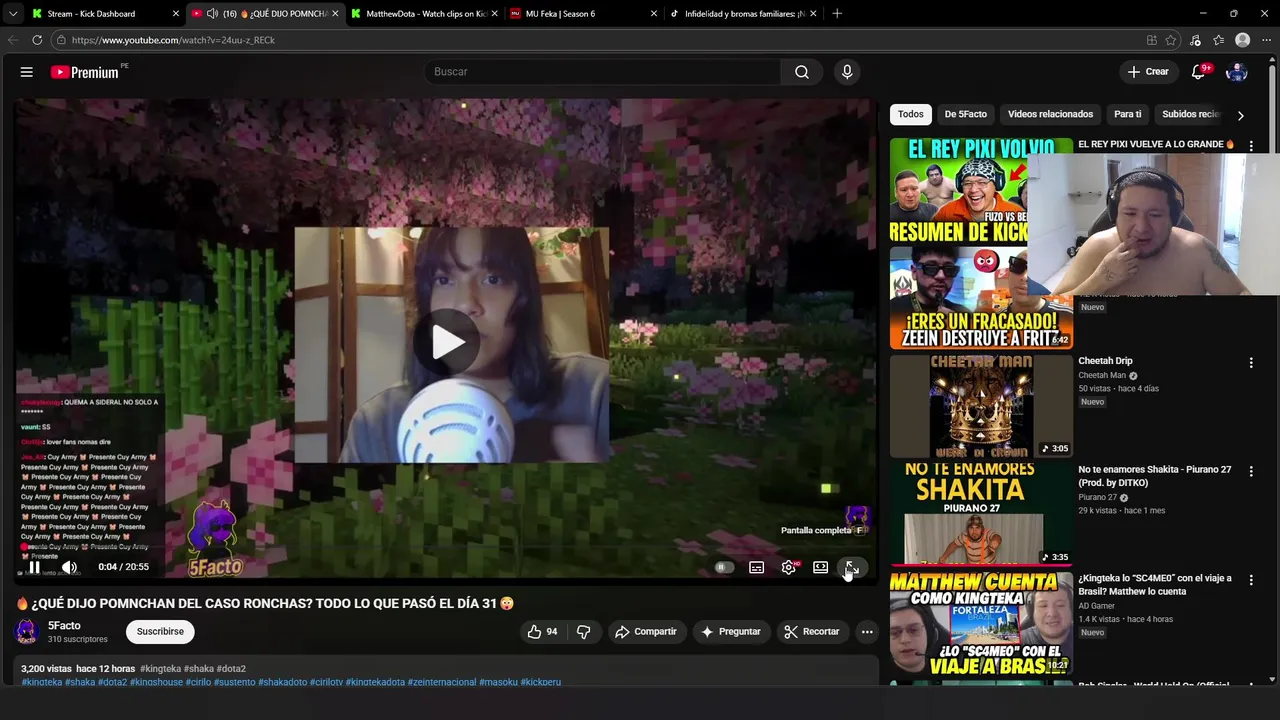Click the Compartir share button
The height and width of the screenshot is (720, 1280).
pyautogui.click(x=646, y=632)
